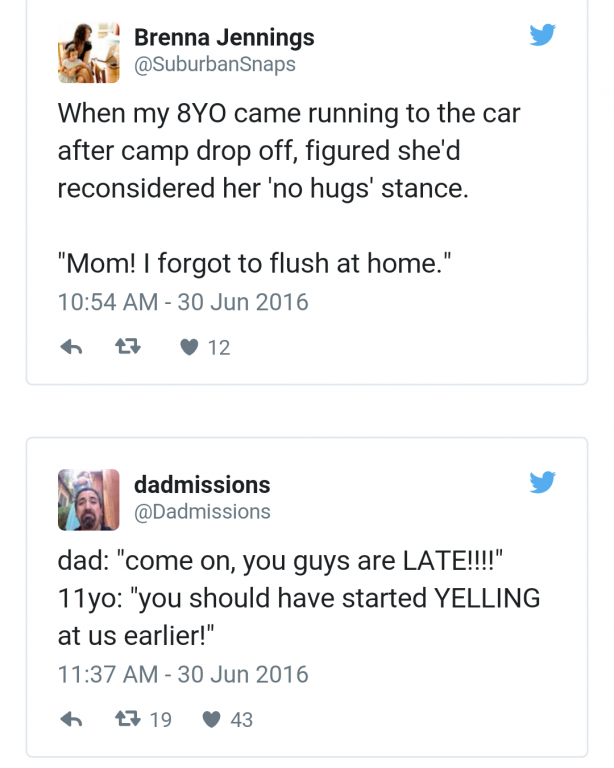Reply to the dadmissions tweet
Screen dimensions: 614x768
coord(71,719)
